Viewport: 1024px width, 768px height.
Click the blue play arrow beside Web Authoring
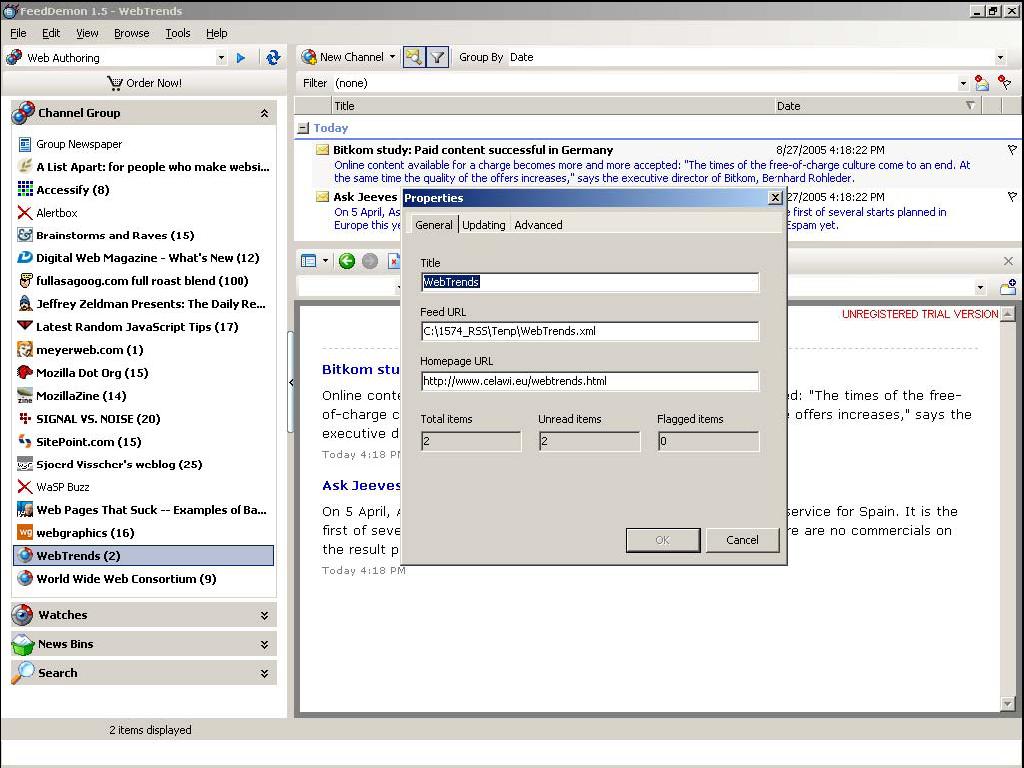[241, 57]
